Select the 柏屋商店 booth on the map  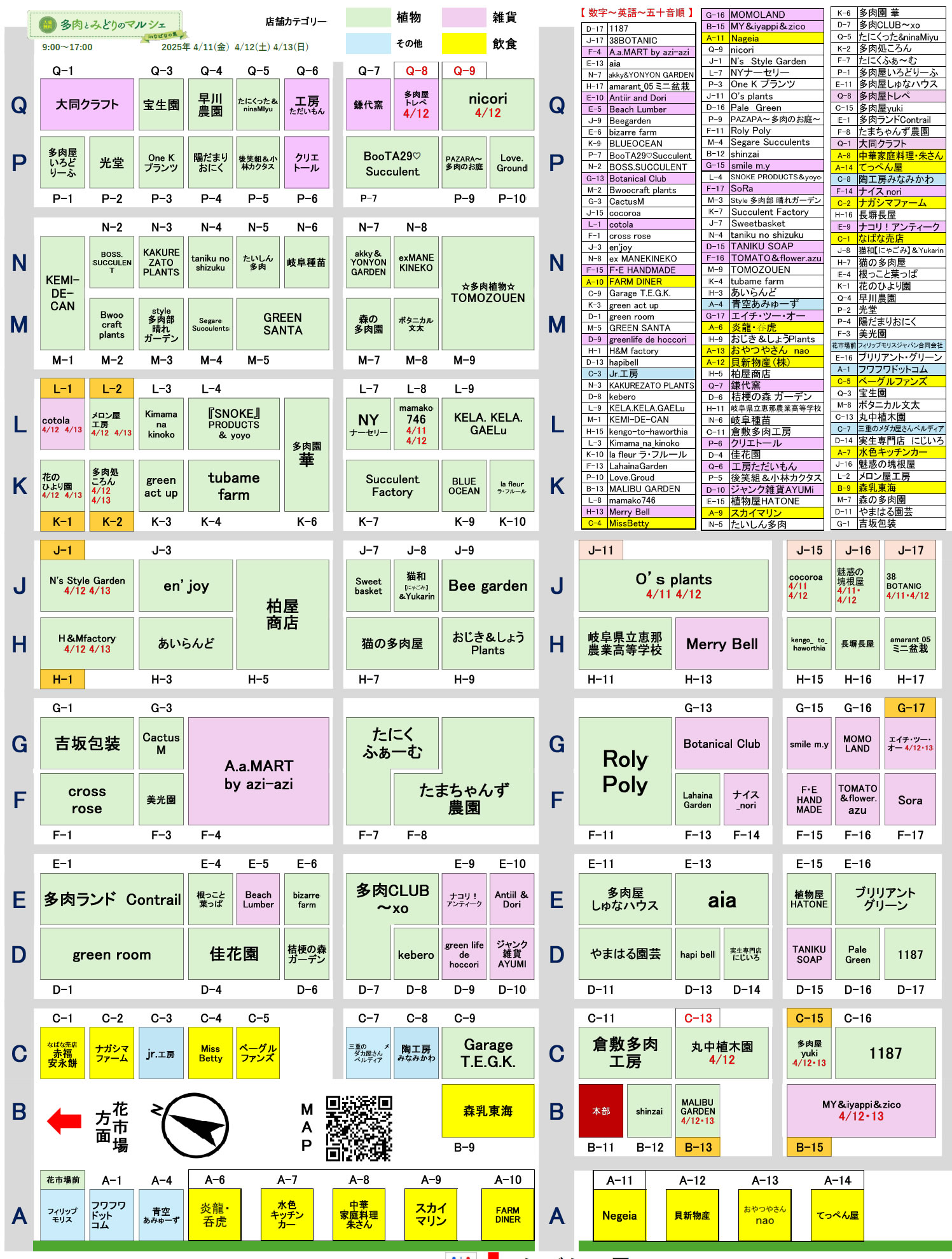tap(282, 614)
